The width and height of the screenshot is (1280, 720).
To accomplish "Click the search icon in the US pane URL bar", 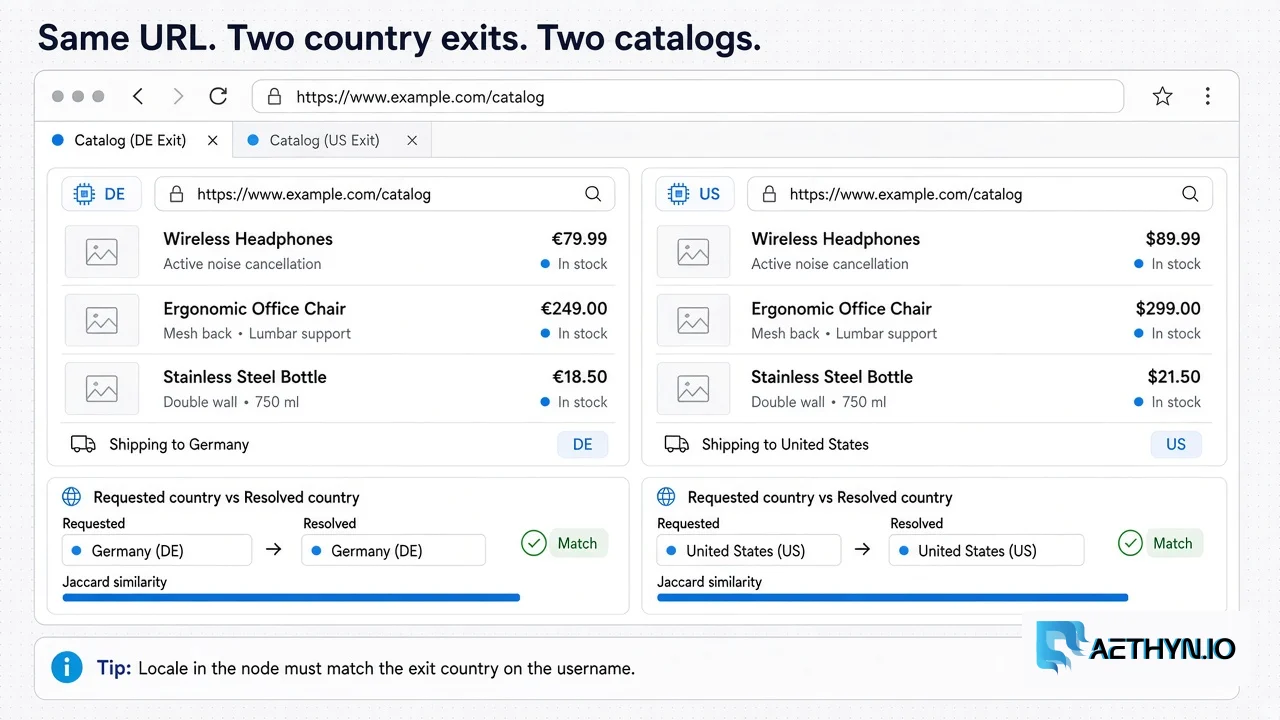I will click(1190, 194).
